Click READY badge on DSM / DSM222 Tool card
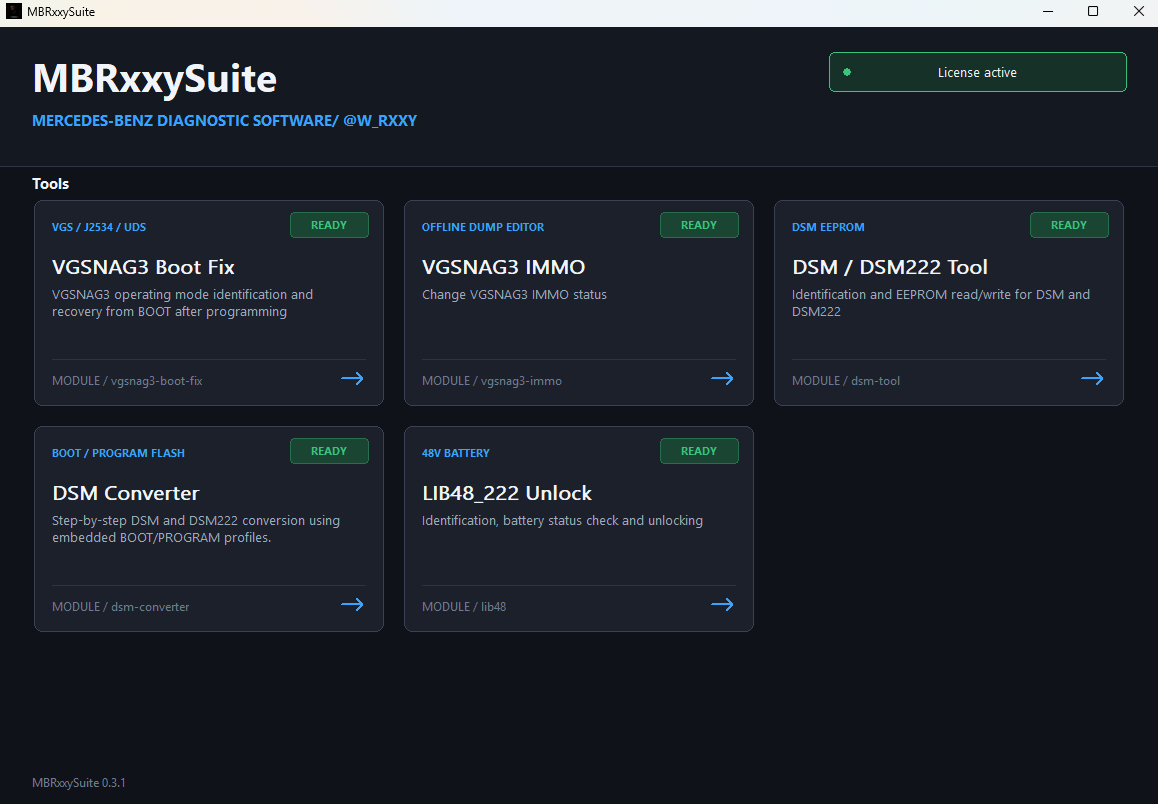The width and height of the screenshot is (1158, 804). (x=1069, y=225)
